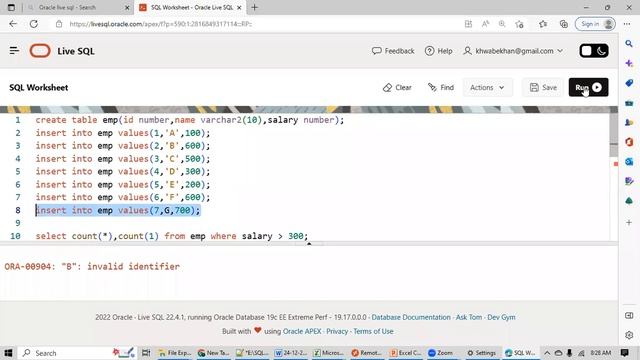
Task: Open Edge split screen / apps icon
Action: 468,24
